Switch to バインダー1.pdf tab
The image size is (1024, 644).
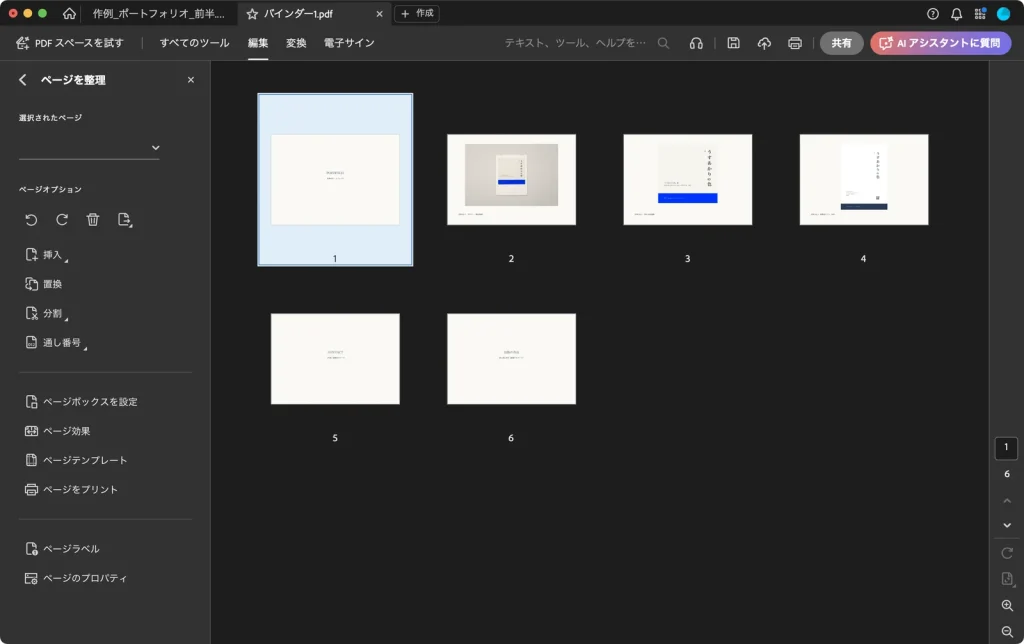tap(298, 14)
